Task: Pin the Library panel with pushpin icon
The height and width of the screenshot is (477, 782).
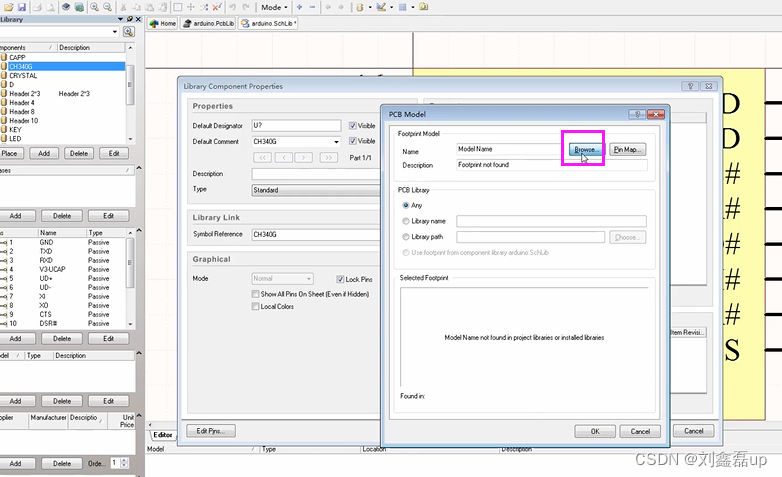Action: coord(130,19)
